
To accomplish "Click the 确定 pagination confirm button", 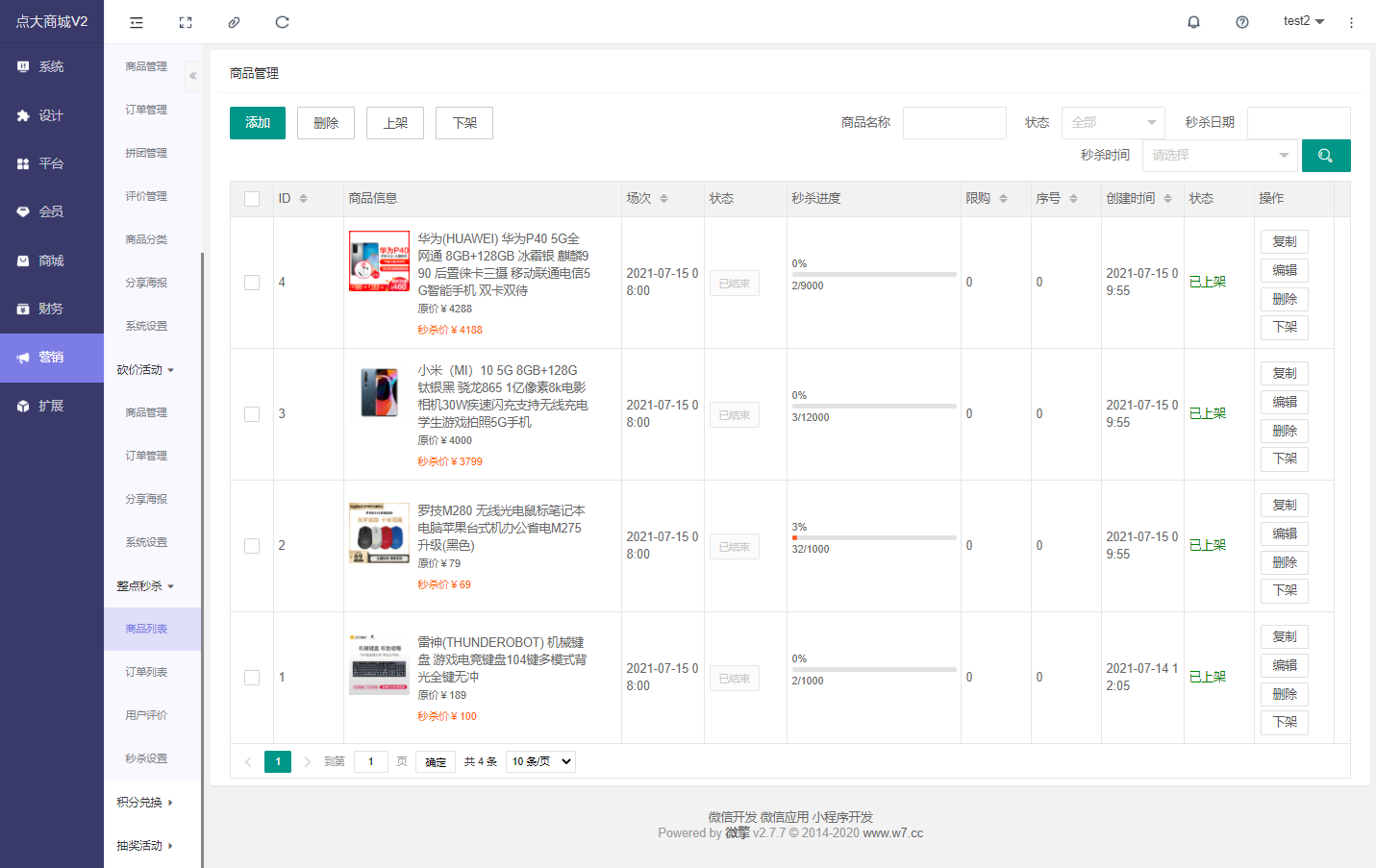I will (436, 762).
